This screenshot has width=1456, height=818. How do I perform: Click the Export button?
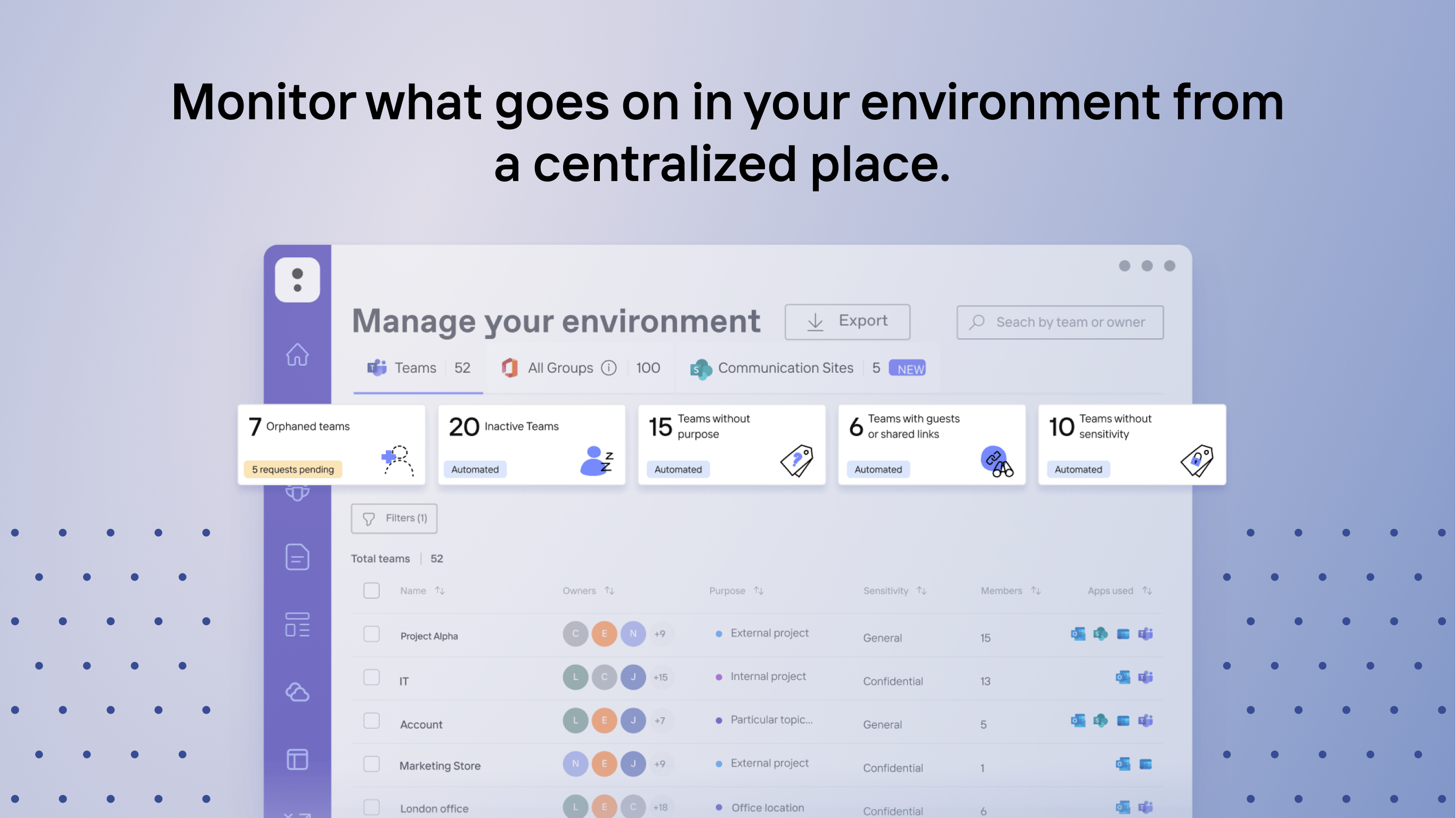[x=847, y=322]
